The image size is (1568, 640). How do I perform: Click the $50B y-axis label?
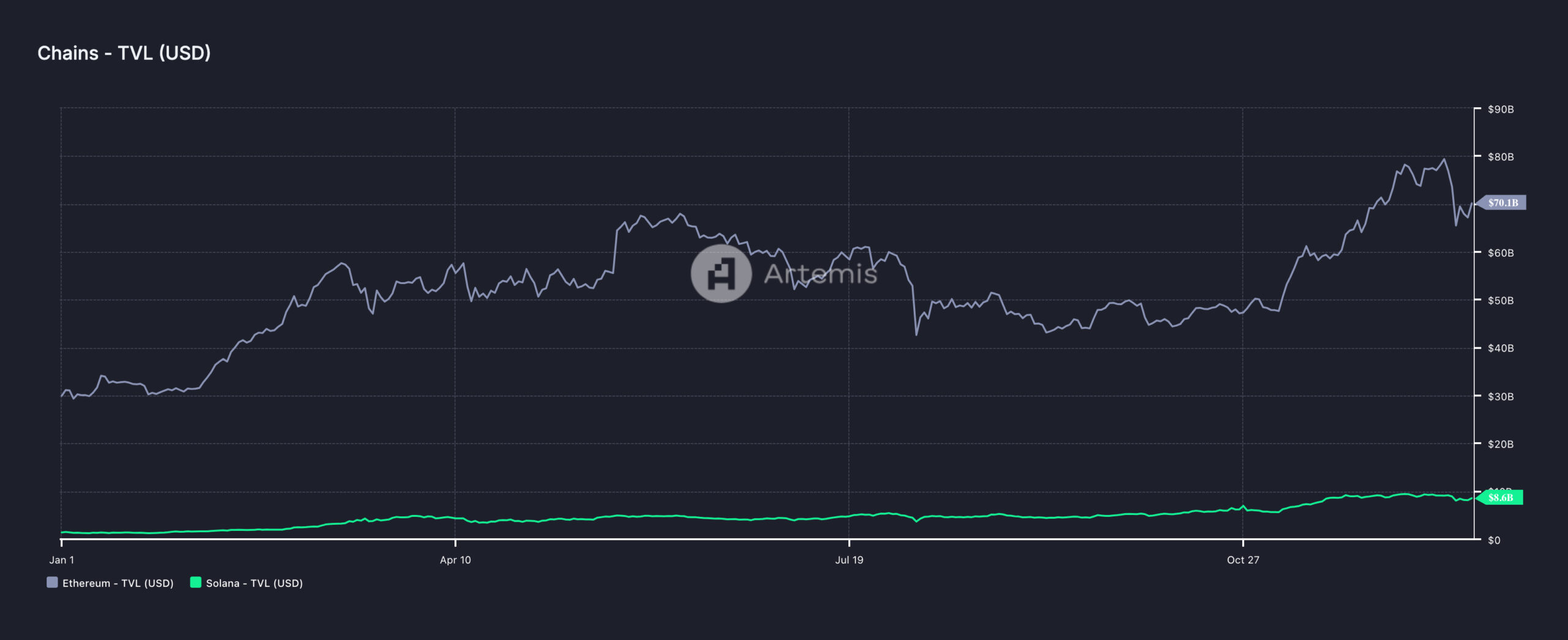coord(1501,300)
